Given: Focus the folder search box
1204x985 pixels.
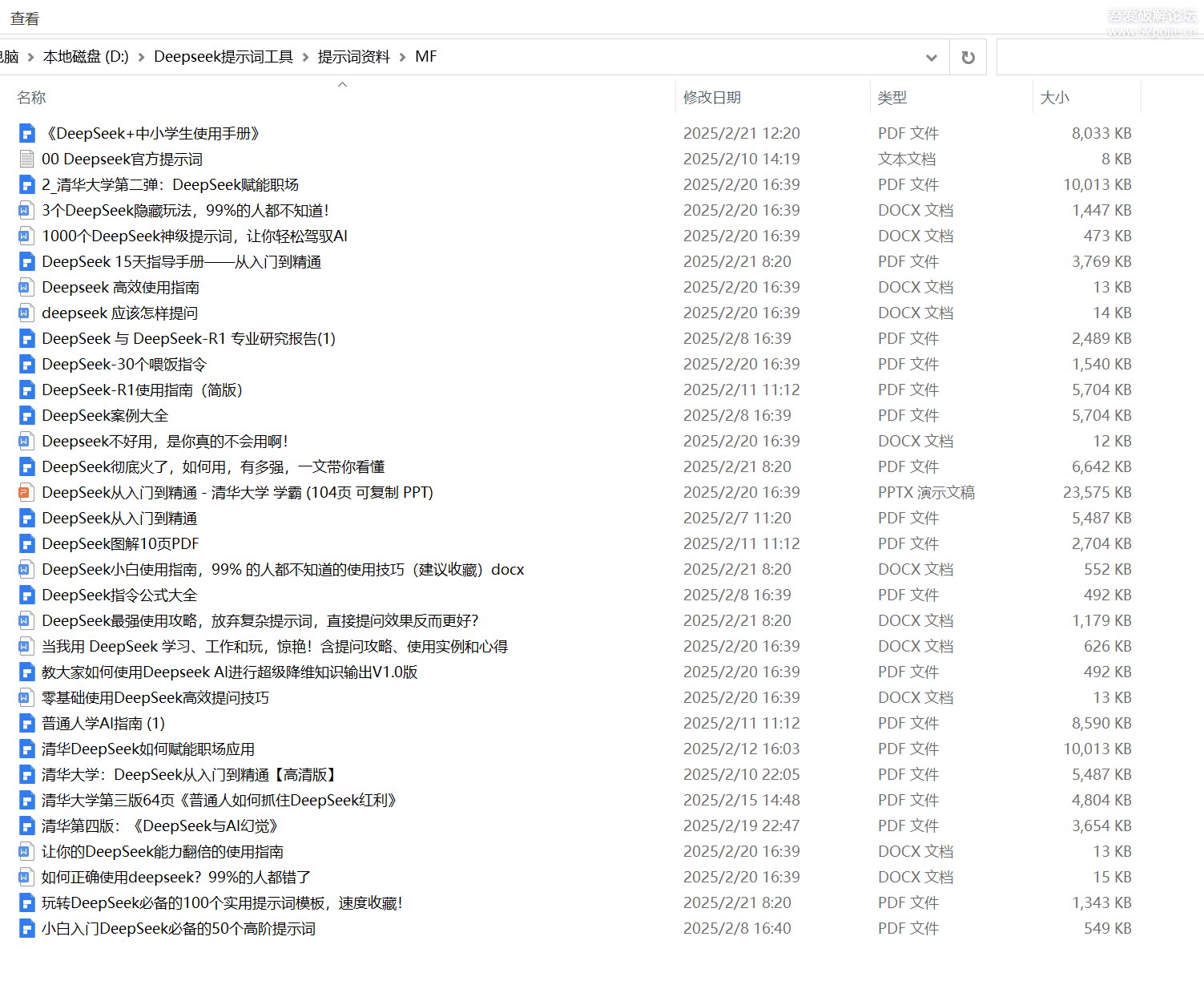Looking at the screenshot, I should [x=1100, y=57].
